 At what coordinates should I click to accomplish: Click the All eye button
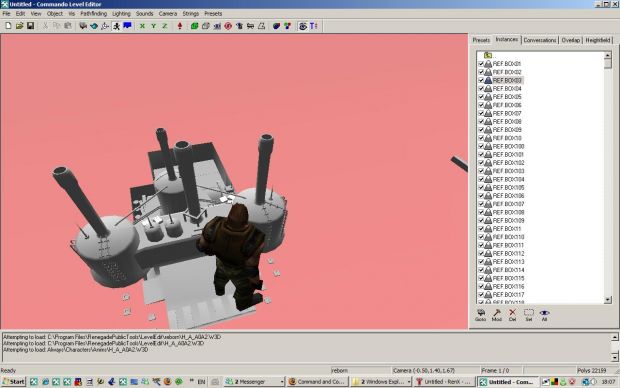(x=544, y=315)
